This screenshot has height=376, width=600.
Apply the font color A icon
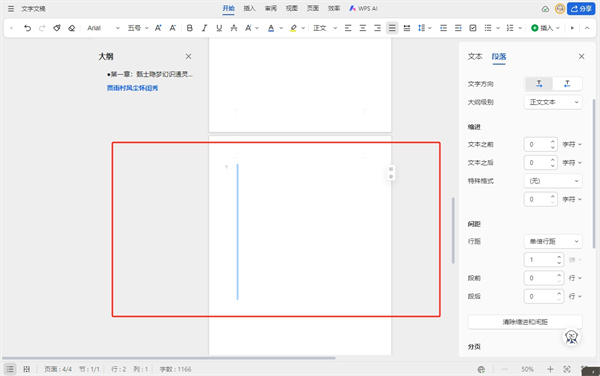coord(271,28)
